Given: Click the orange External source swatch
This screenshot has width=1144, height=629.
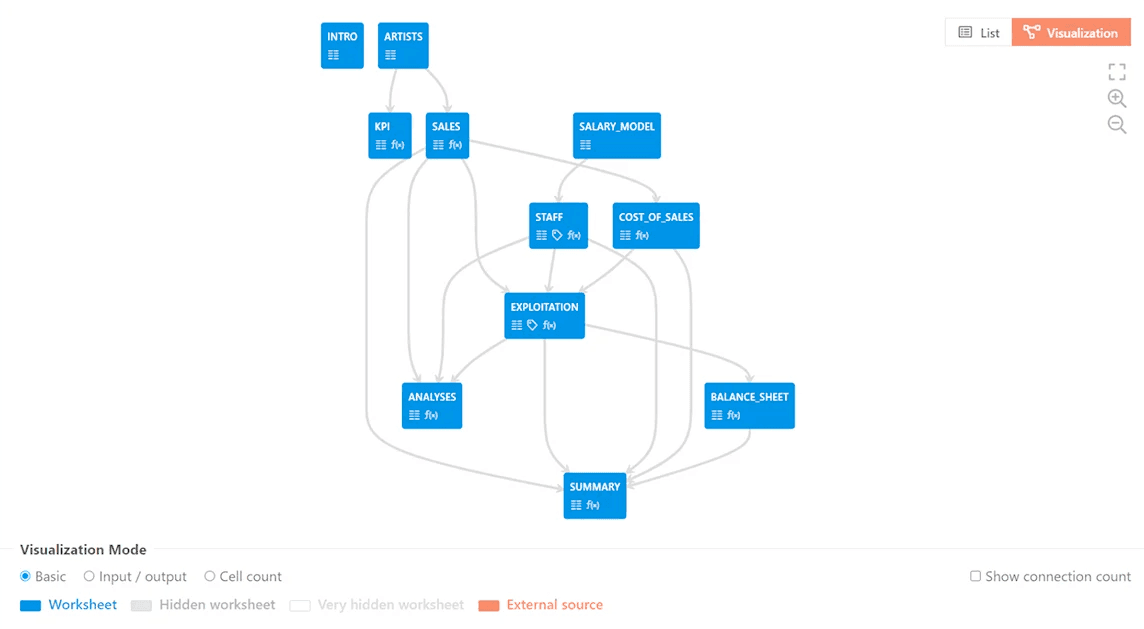Looking at the screenshot, I should (488, 606).
